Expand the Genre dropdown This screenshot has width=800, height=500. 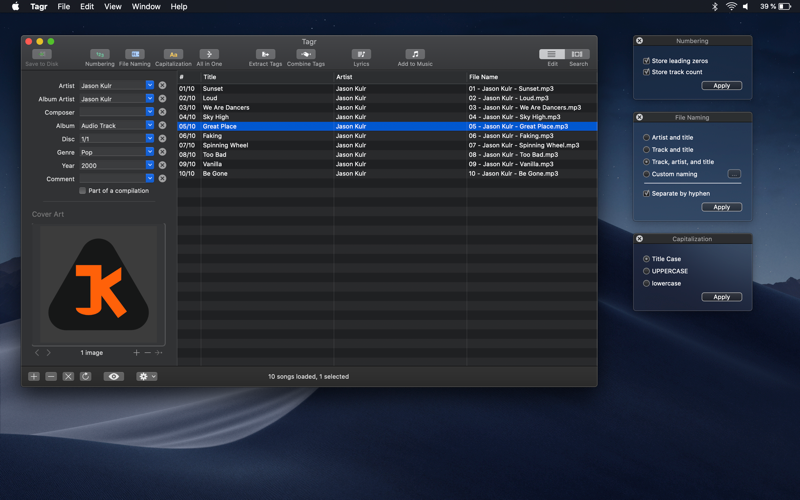(149, 152)
